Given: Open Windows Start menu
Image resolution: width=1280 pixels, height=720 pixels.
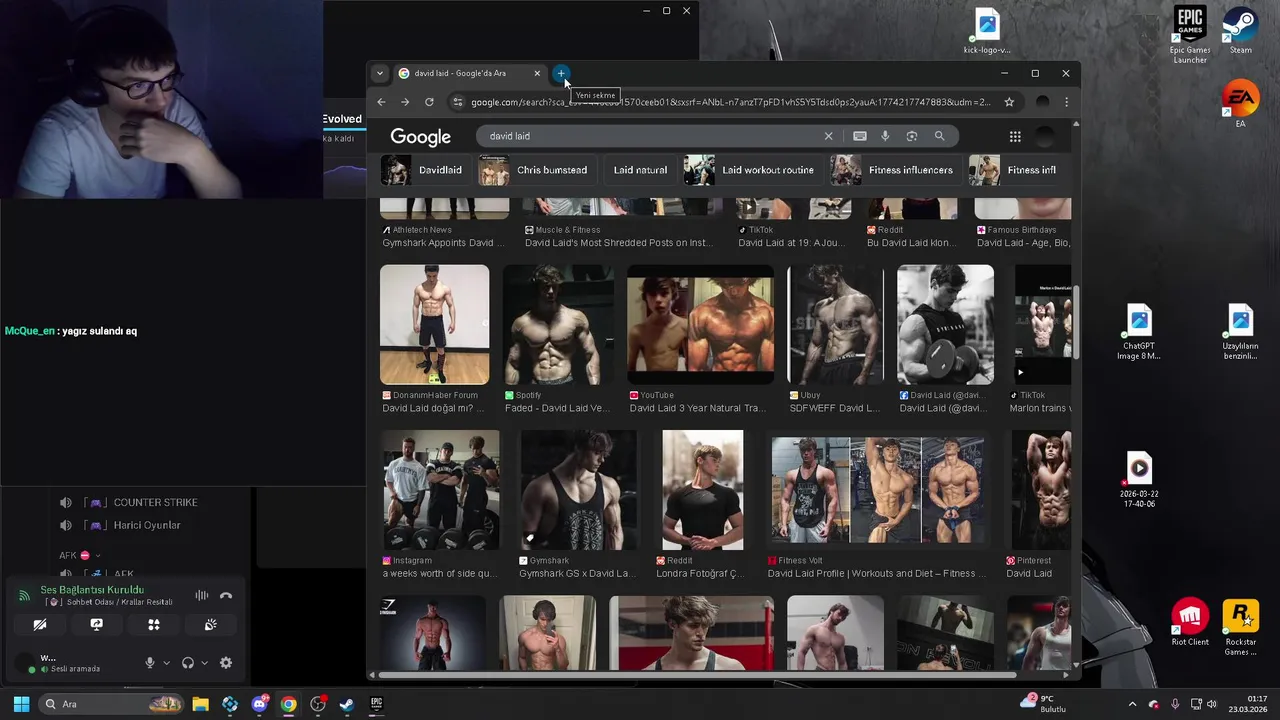Looking at the screenshot, I should tap(21, 704).
